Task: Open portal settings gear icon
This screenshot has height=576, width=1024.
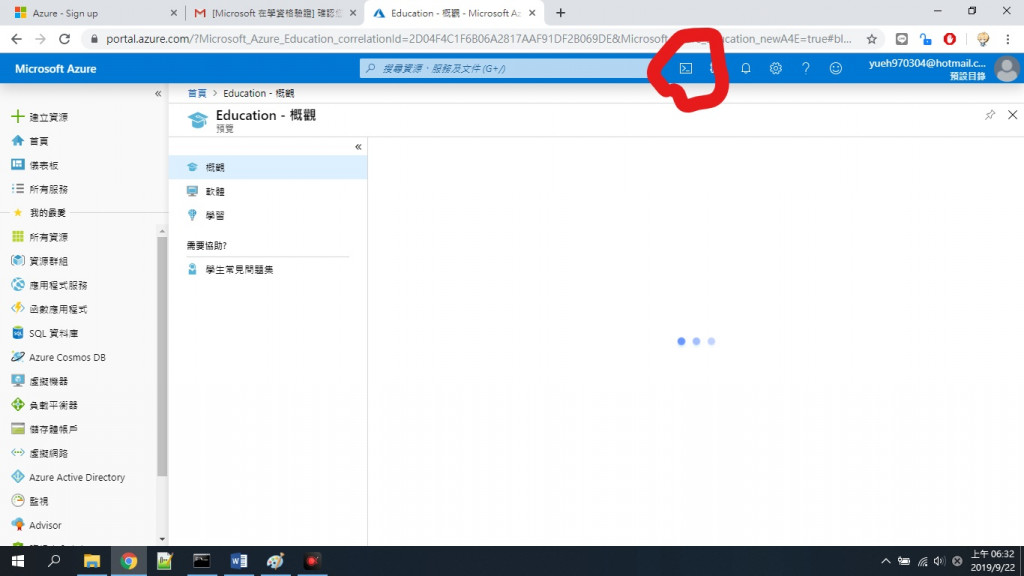Action: [775, 68]
